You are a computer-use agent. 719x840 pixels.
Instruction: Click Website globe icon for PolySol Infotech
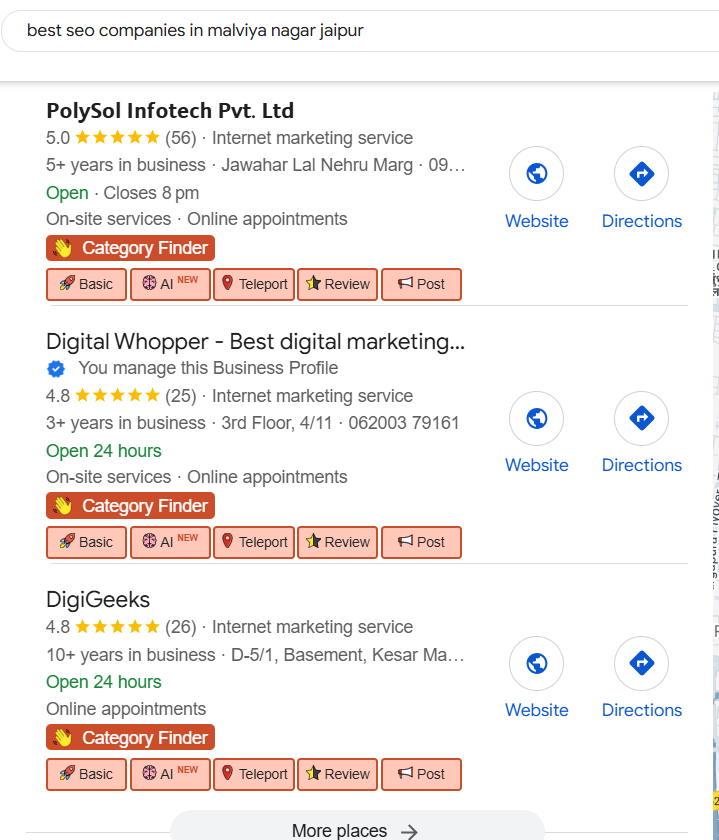point(536,174)
